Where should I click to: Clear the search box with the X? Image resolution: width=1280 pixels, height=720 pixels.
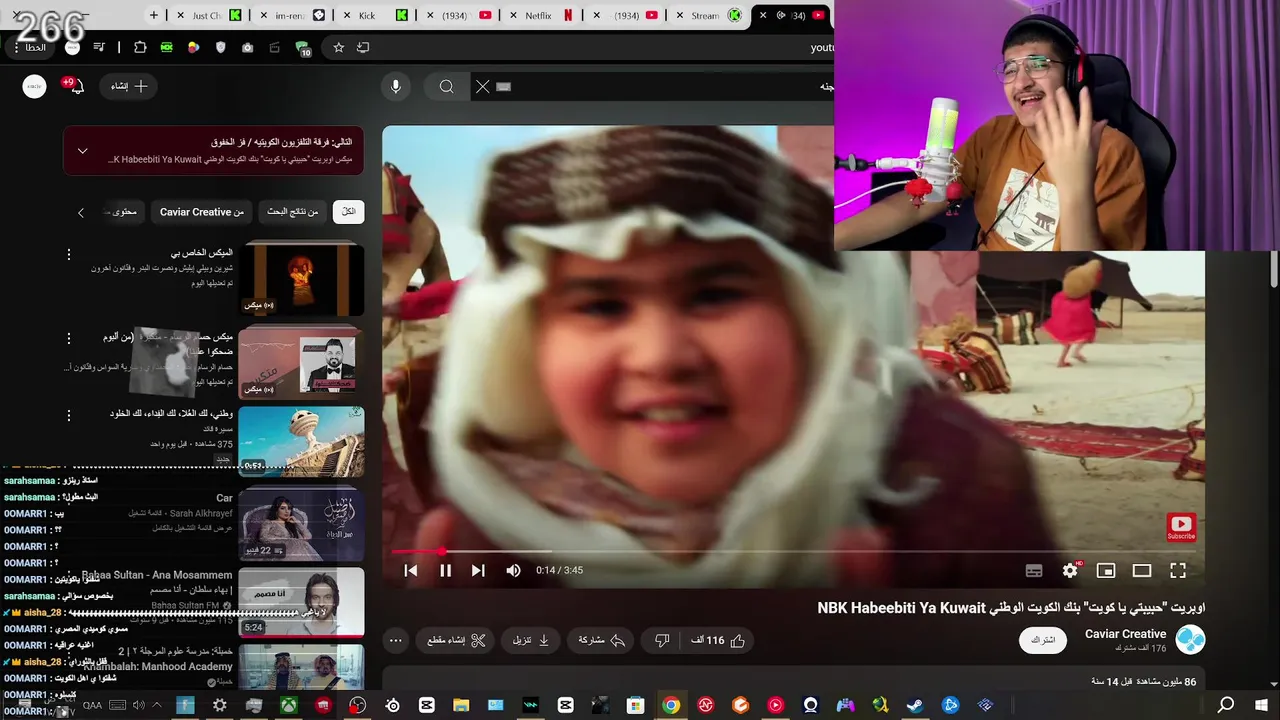(483, 87)
